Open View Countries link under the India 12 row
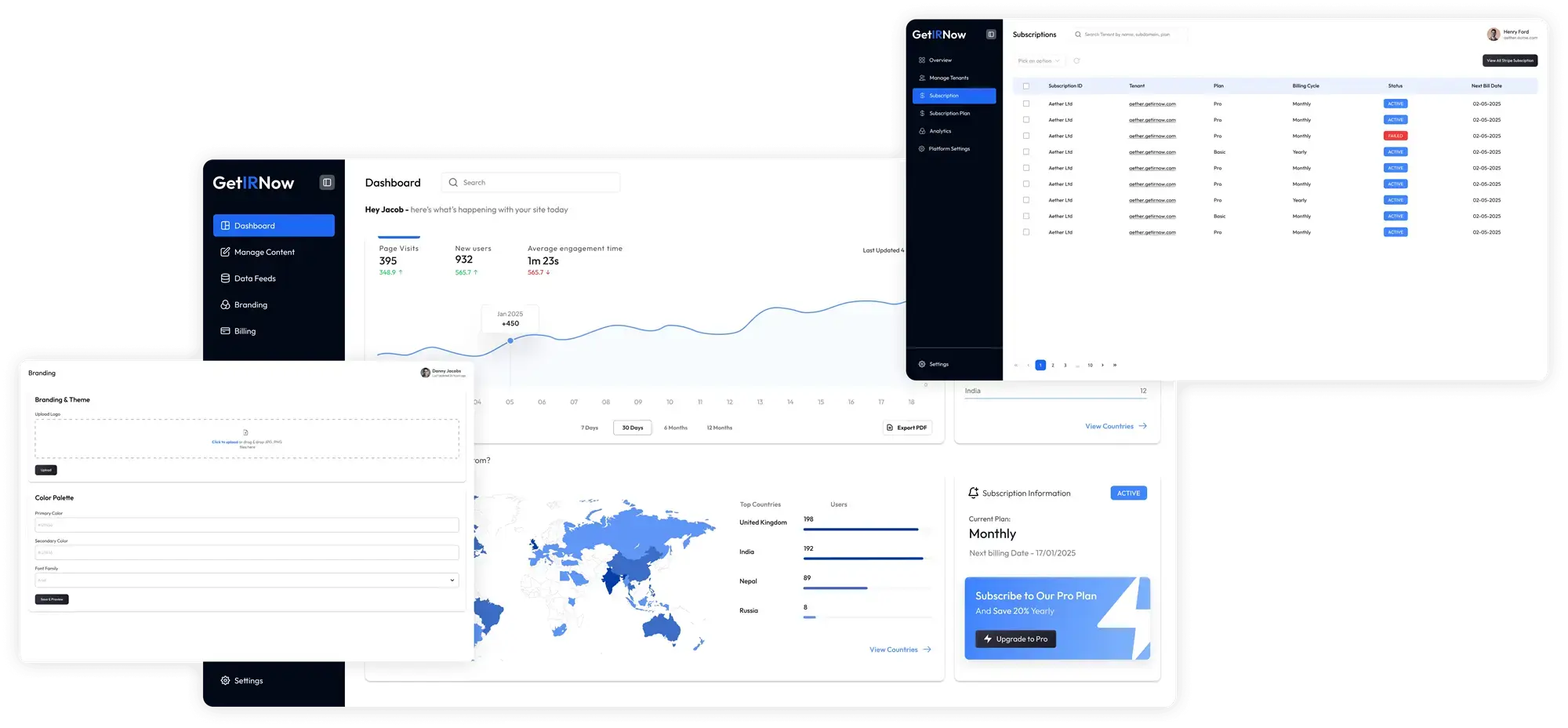 tap(1109, 426)
